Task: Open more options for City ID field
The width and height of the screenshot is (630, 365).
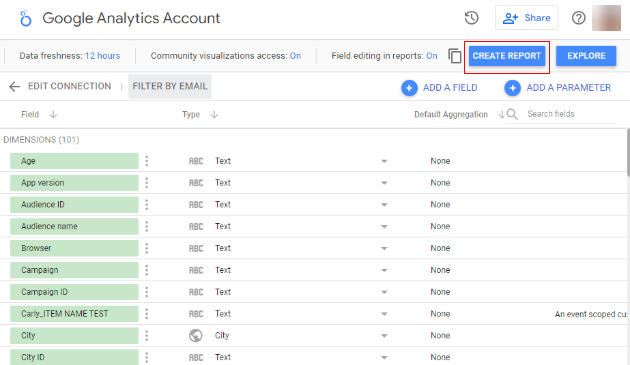Action: (147, 357)
